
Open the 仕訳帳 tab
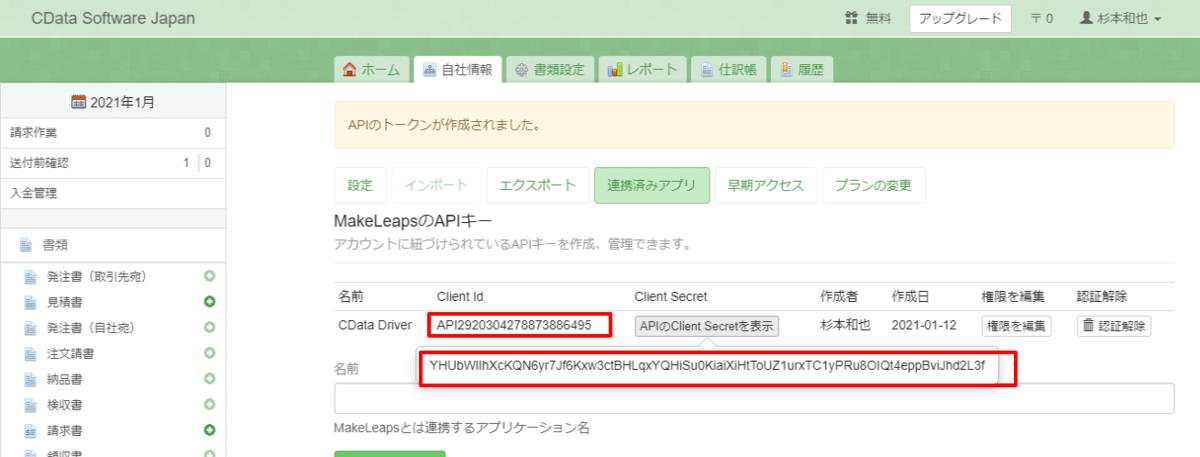click(x=728, y=70)
